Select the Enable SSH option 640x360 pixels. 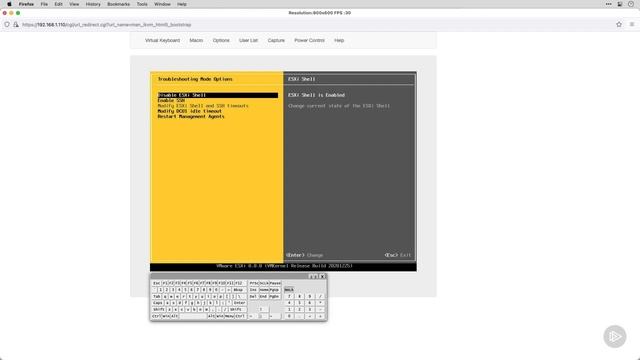(171, 100)
